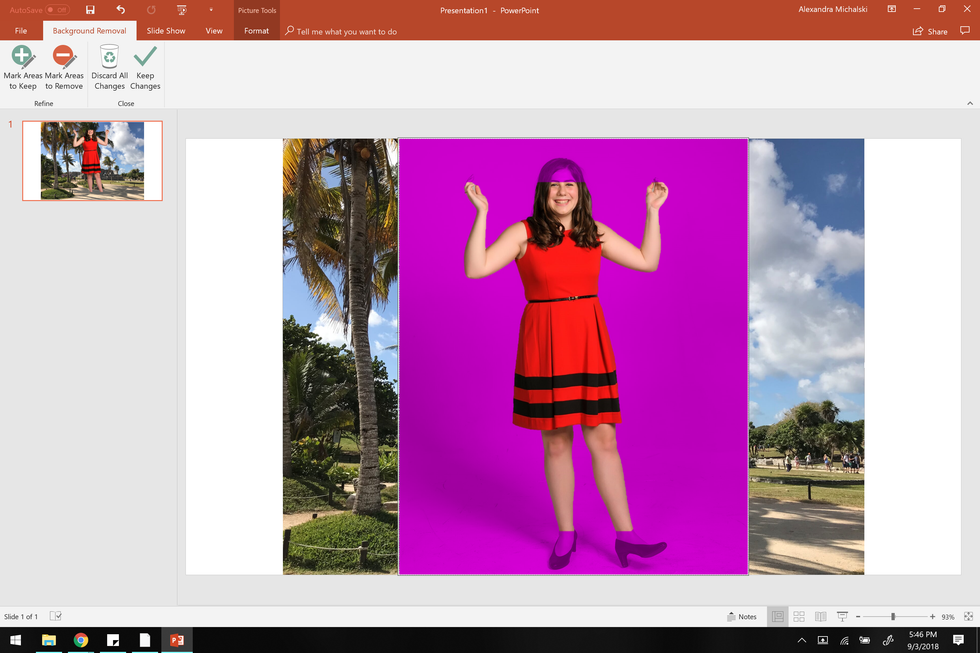
Task: Select the Mark Areas to Remove tool
Action: (64, 66)
